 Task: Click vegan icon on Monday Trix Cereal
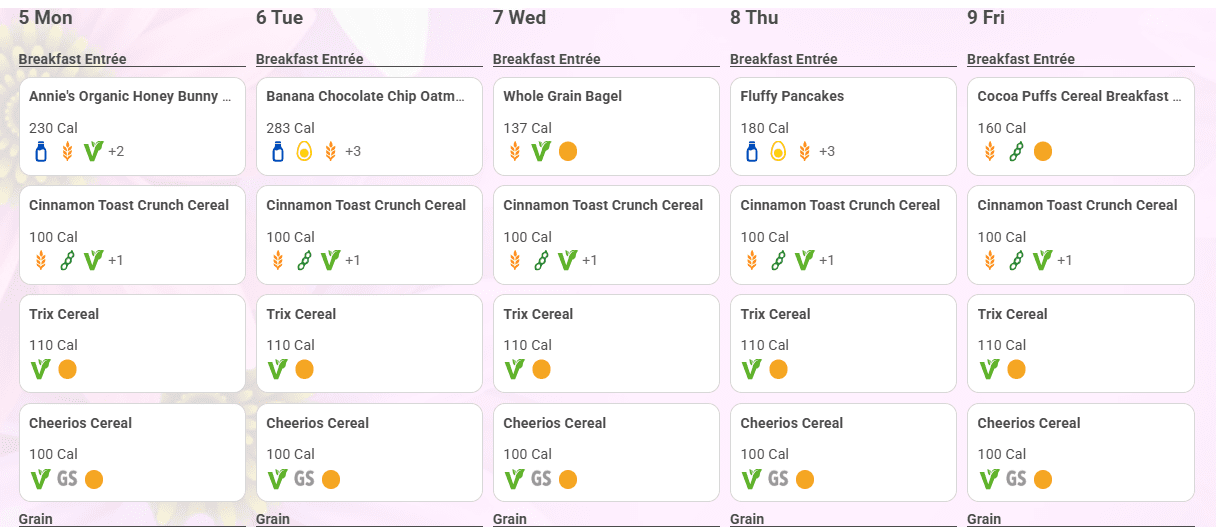pos(40,369)
